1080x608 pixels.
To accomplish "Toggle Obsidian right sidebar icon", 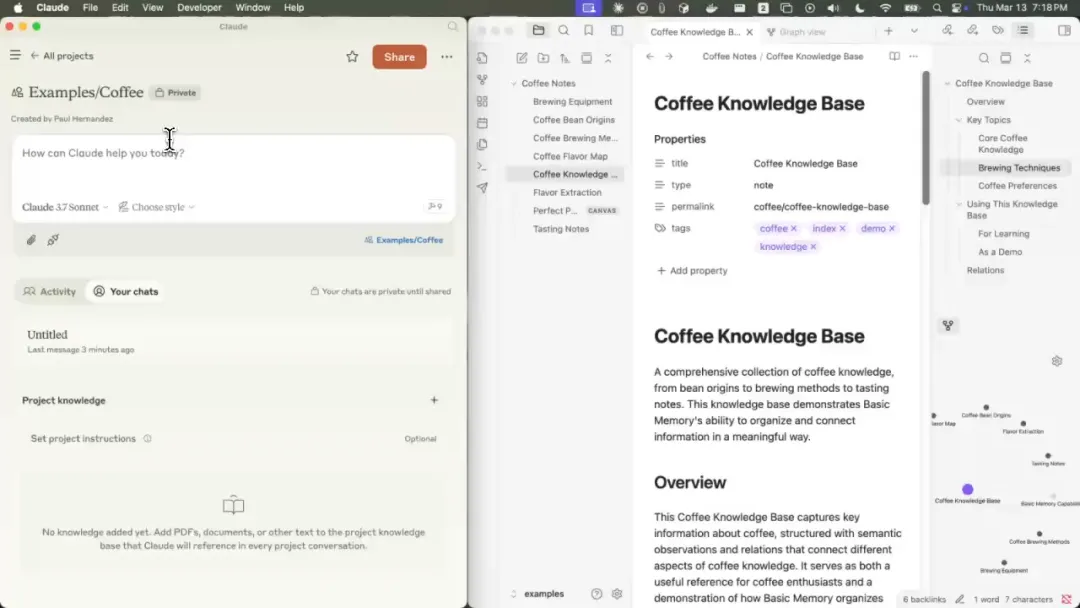I will click(1064, 30).
